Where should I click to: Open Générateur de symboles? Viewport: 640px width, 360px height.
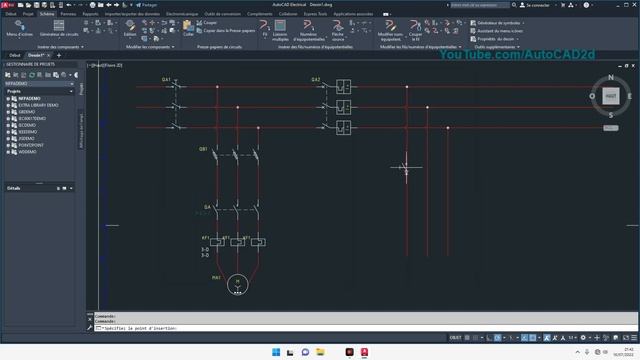[497, 23]
